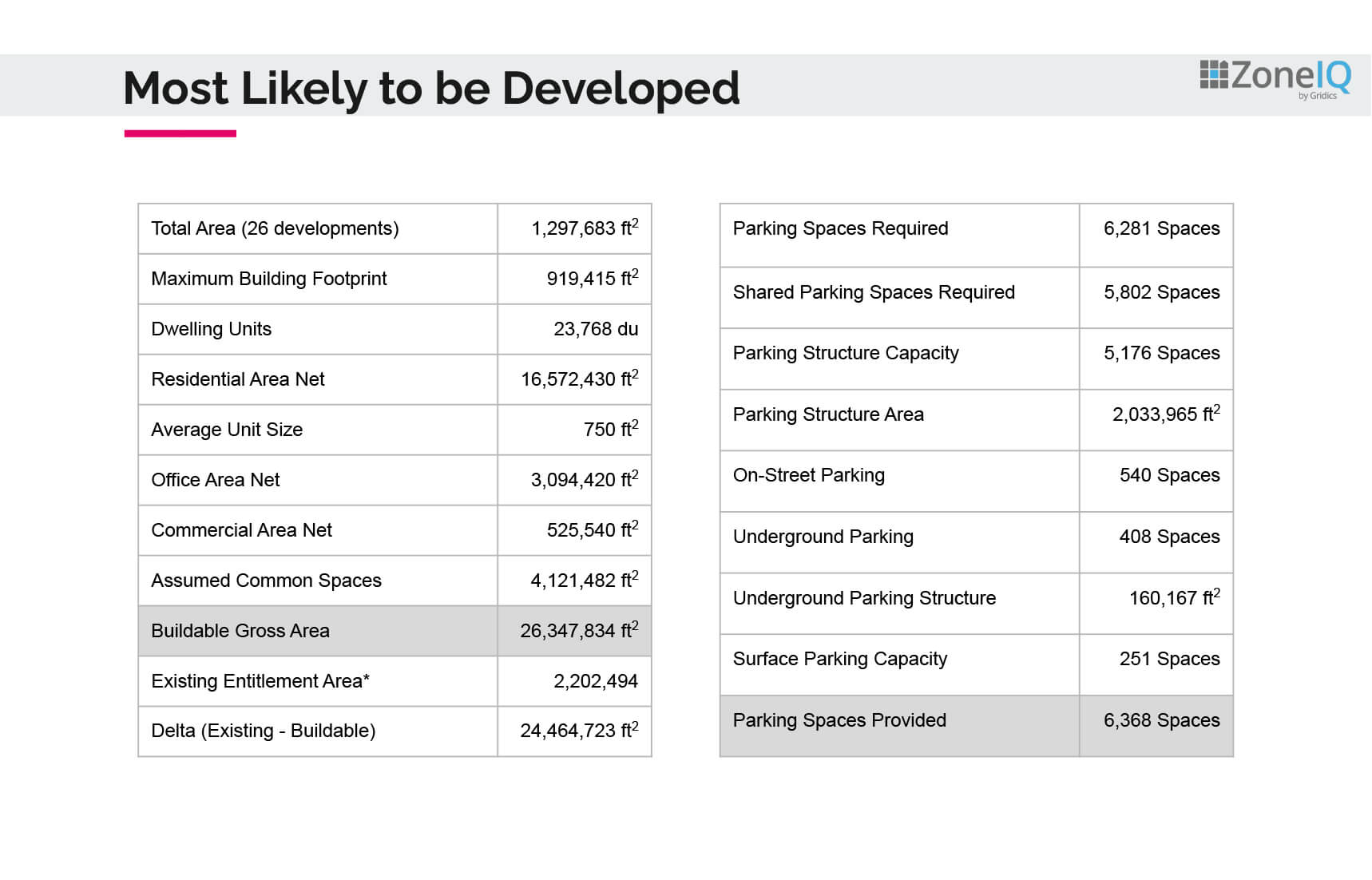The height and width of the screenshot is (880, 1372).
Task: Select the highlighted Buildable Gross Area row
Action: tap(395, 631)
